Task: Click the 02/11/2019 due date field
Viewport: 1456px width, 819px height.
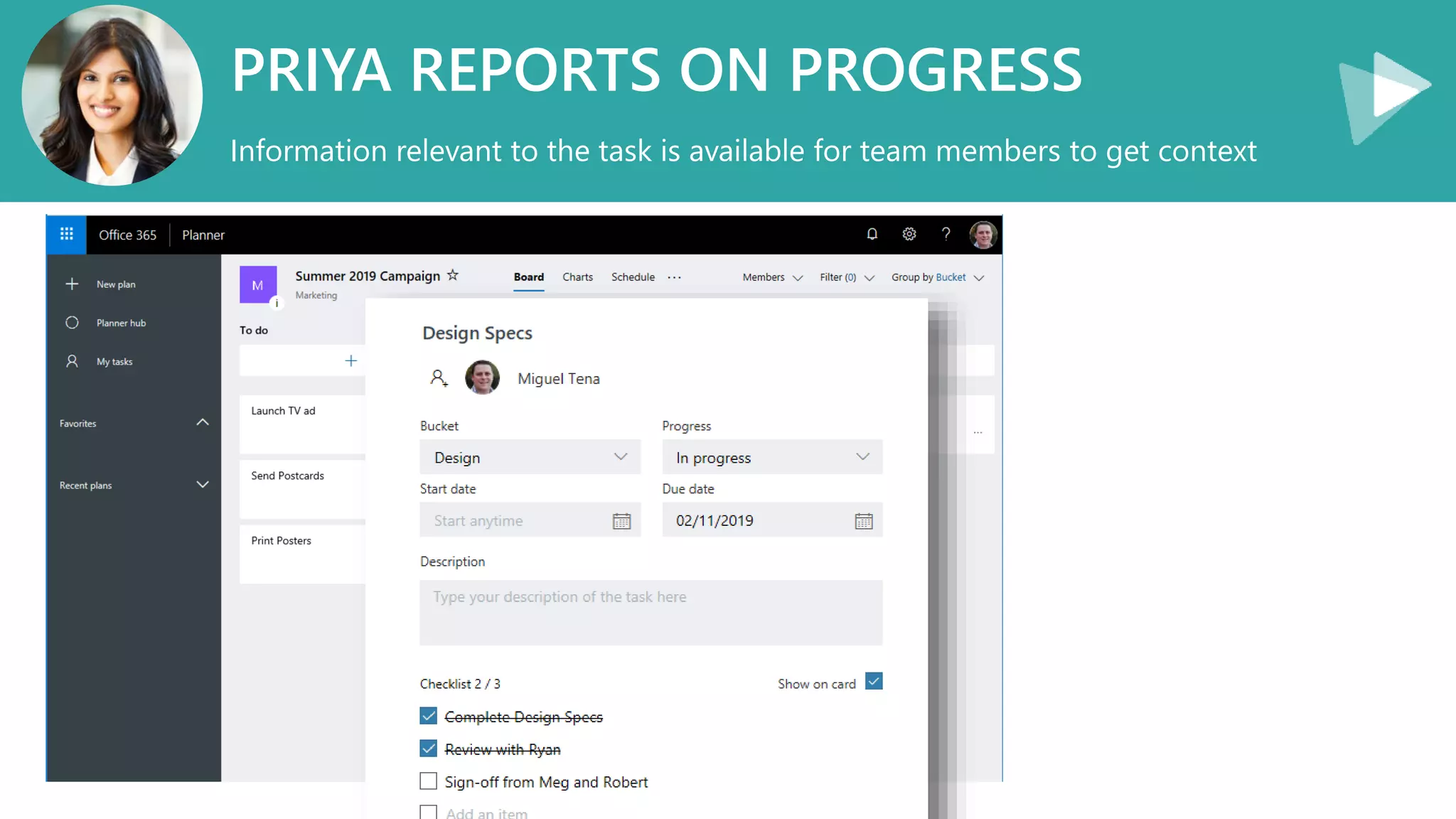Action: tap(772, 520)
